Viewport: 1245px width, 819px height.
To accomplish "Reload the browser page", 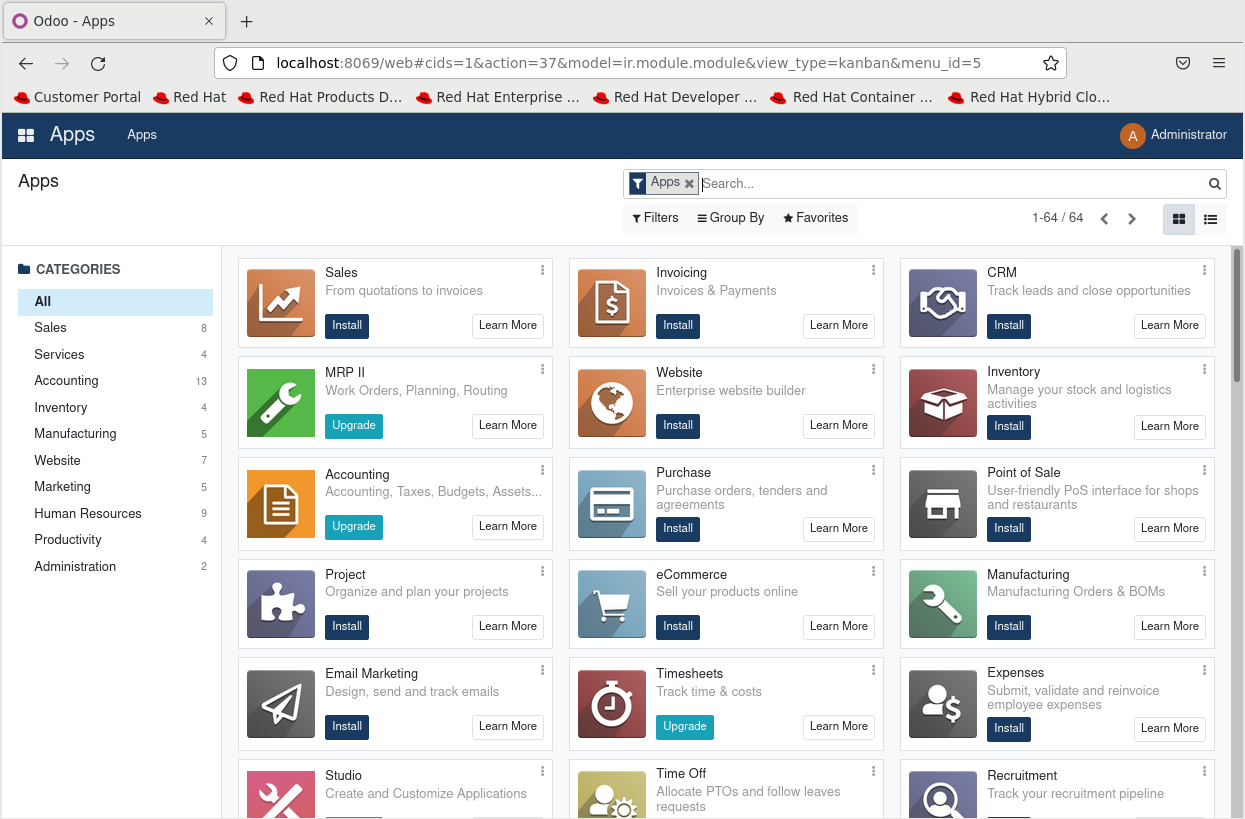I will tap(98, 63).
